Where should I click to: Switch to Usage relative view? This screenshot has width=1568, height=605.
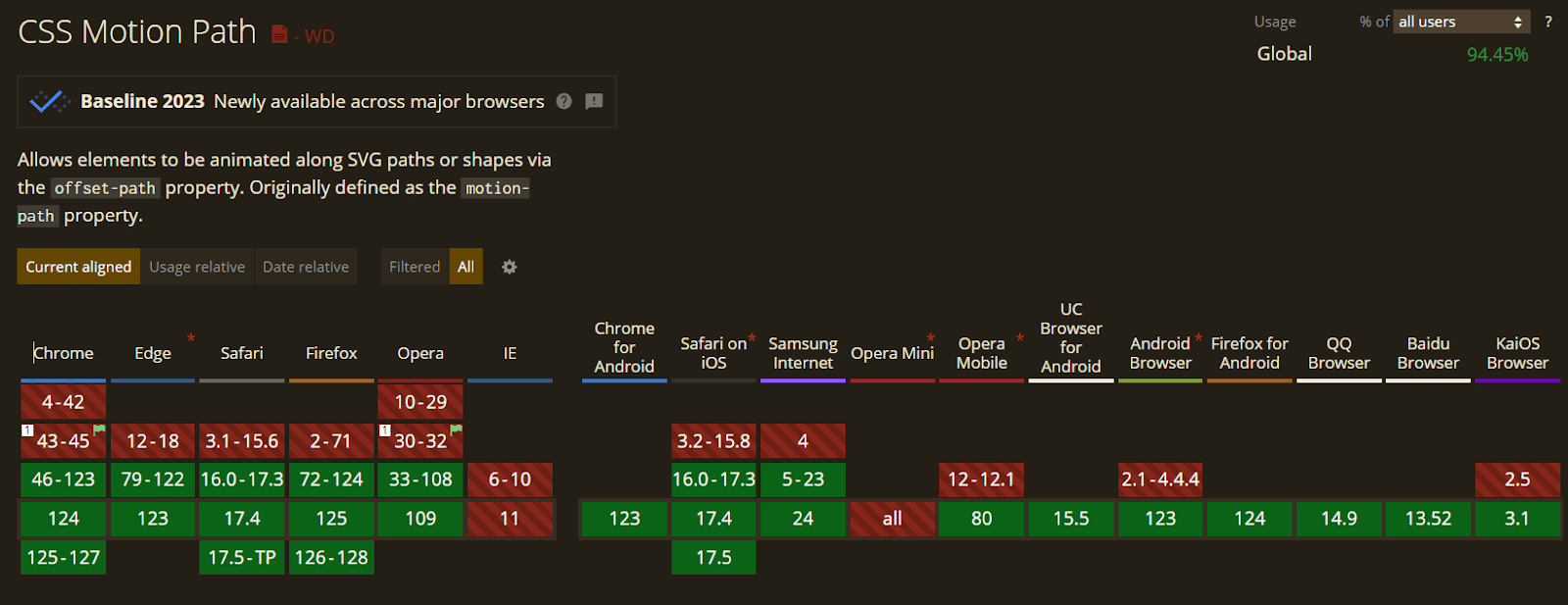click(x=197, y=267)
